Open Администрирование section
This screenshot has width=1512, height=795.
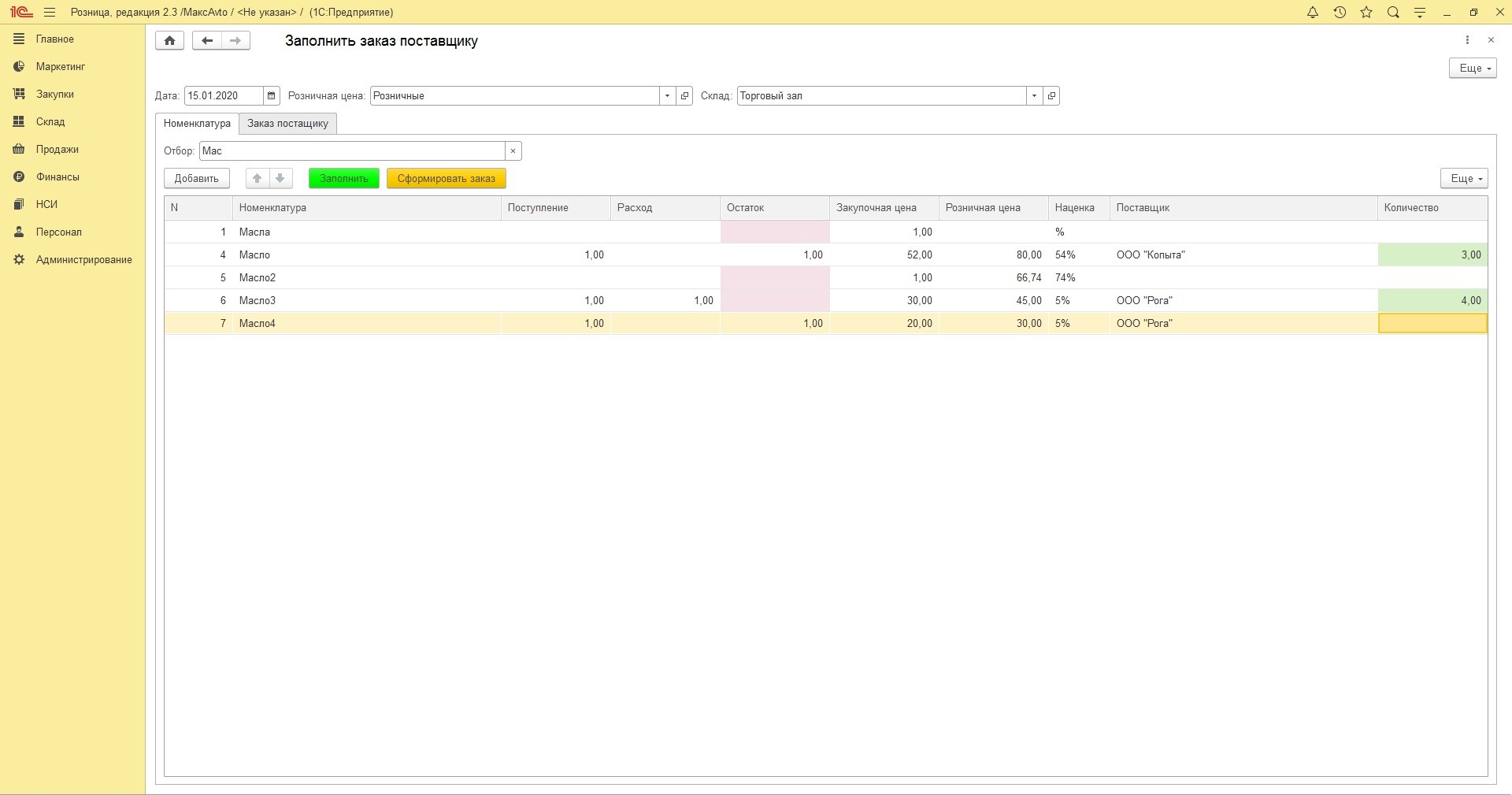click(83, 260)
